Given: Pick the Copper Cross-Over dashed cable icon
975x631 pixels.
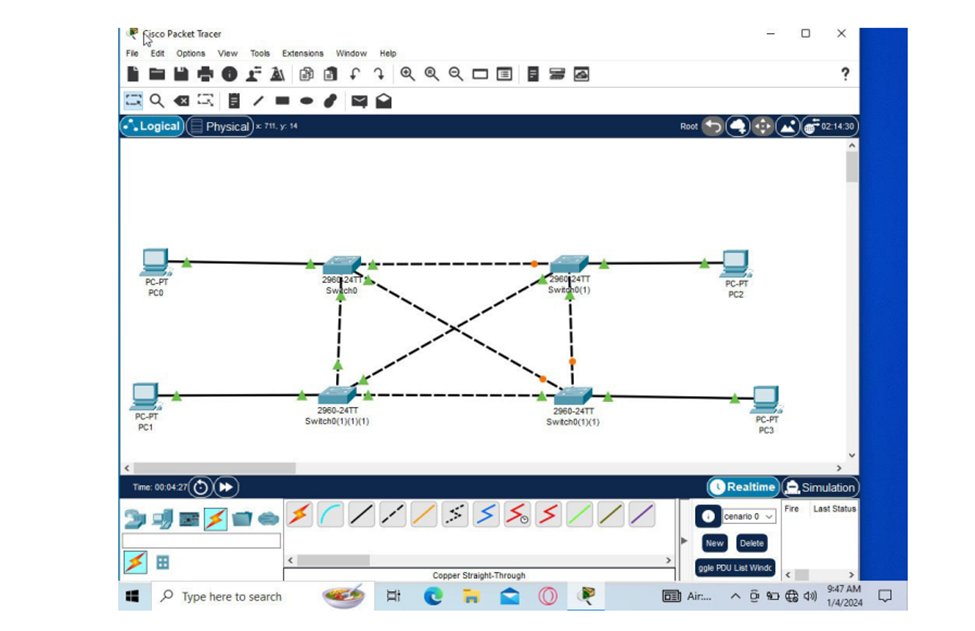Looking at the screenshot, I should coord(393,515).
